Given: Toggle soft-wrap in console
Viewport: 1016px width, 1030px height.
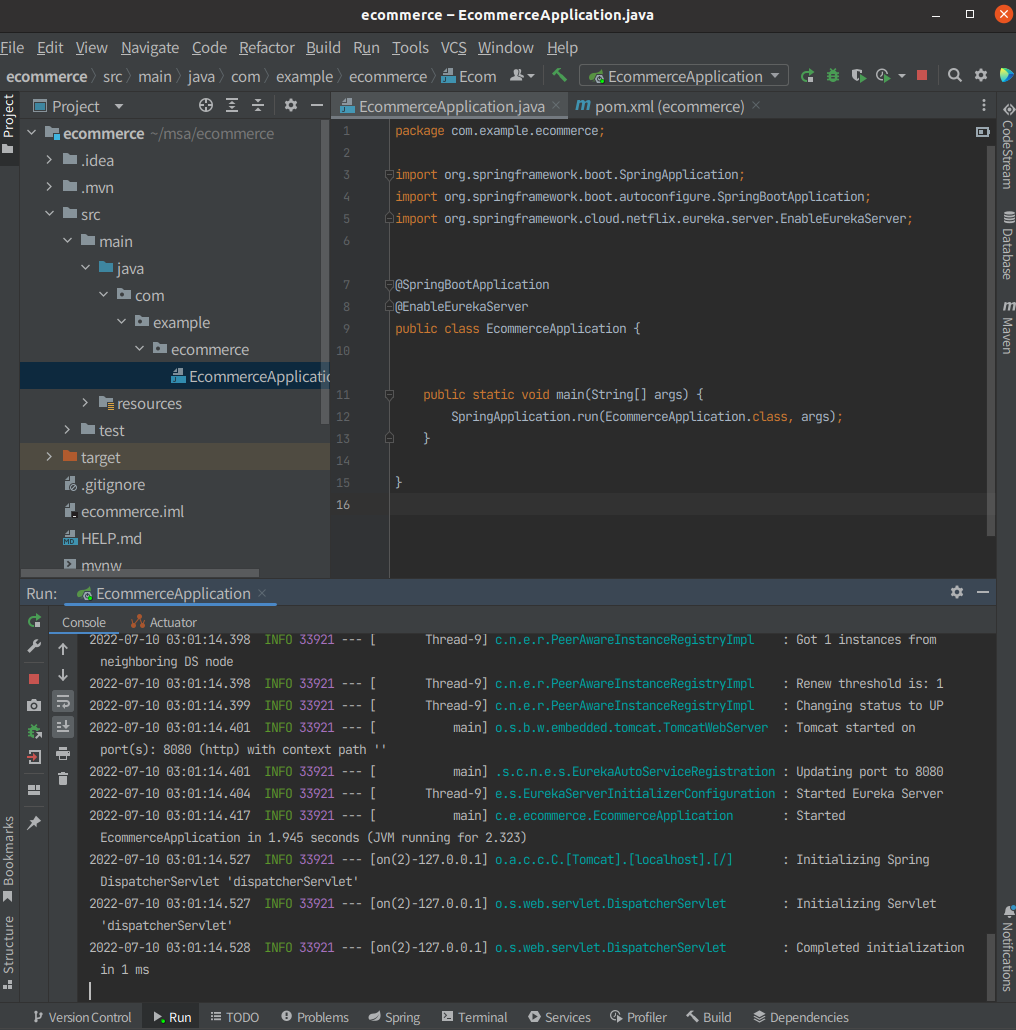Looking at the screenshot, I should coord(63,700).
